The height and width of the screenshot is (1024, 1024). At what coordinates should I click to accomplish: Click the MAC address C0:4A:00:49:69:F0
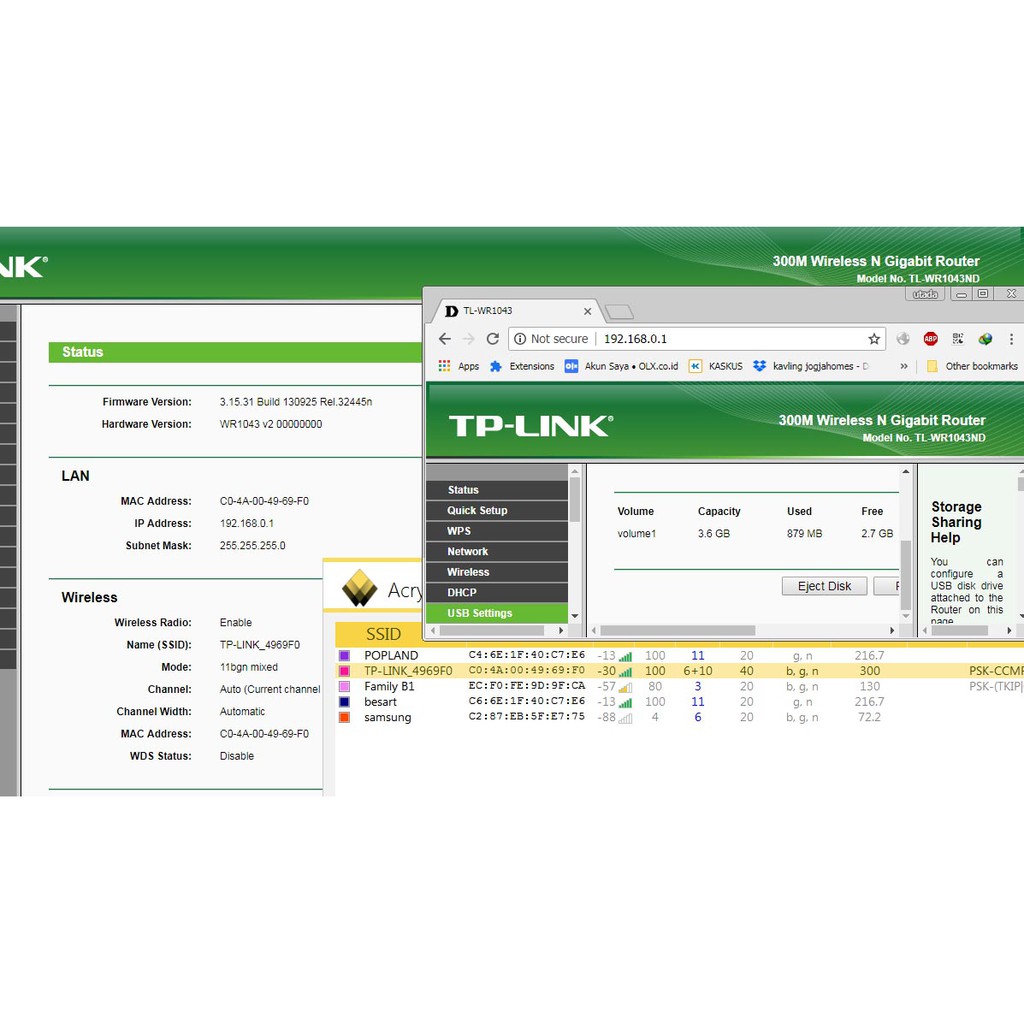point(527,671)
